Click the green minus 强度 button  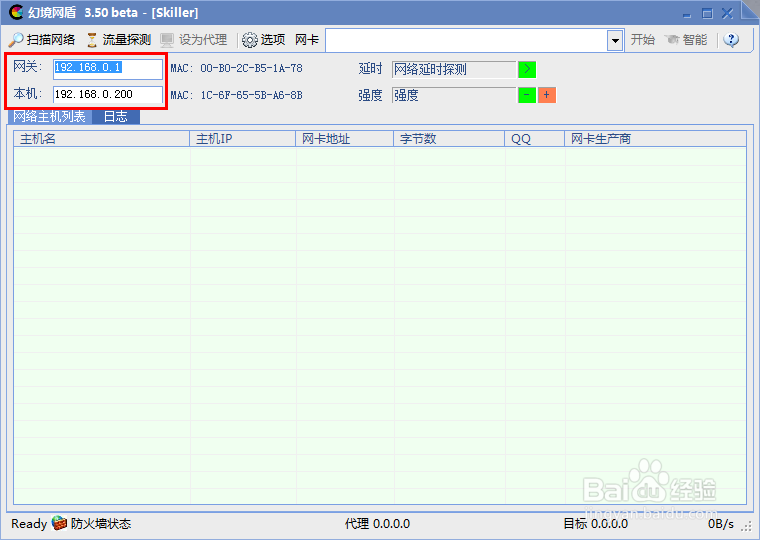coord(527,95)
